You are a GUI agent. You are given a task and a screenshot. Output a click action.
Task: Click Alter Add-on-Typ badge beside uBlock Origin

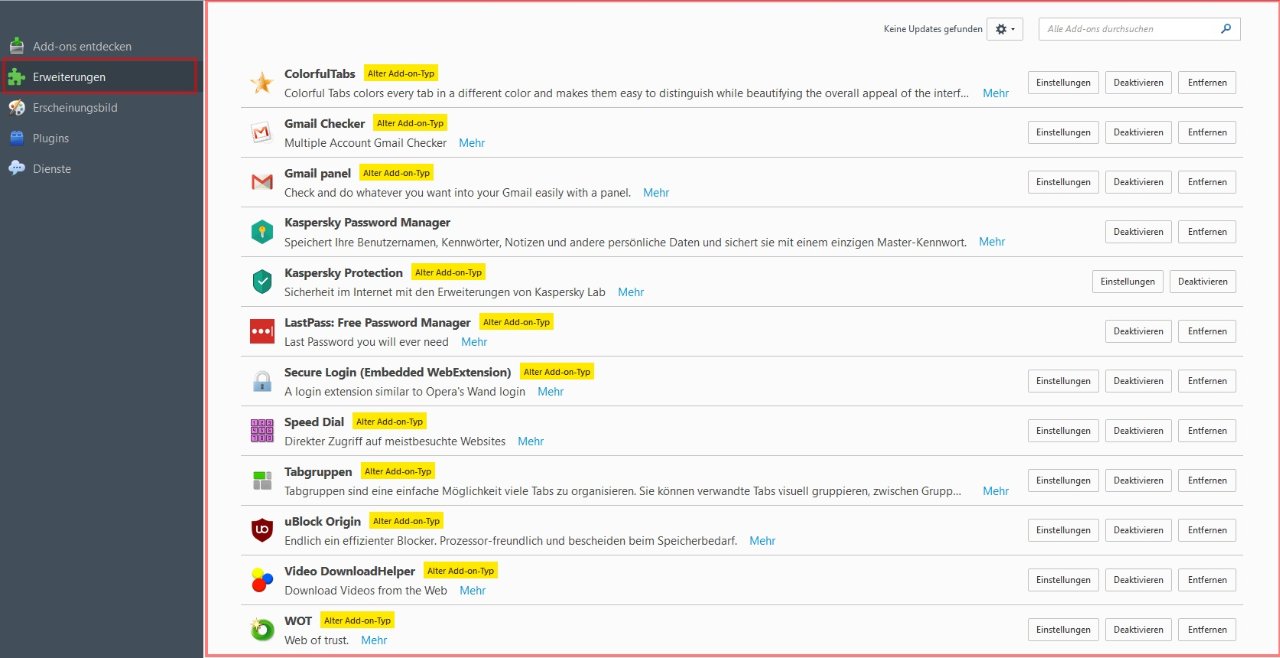406,521
